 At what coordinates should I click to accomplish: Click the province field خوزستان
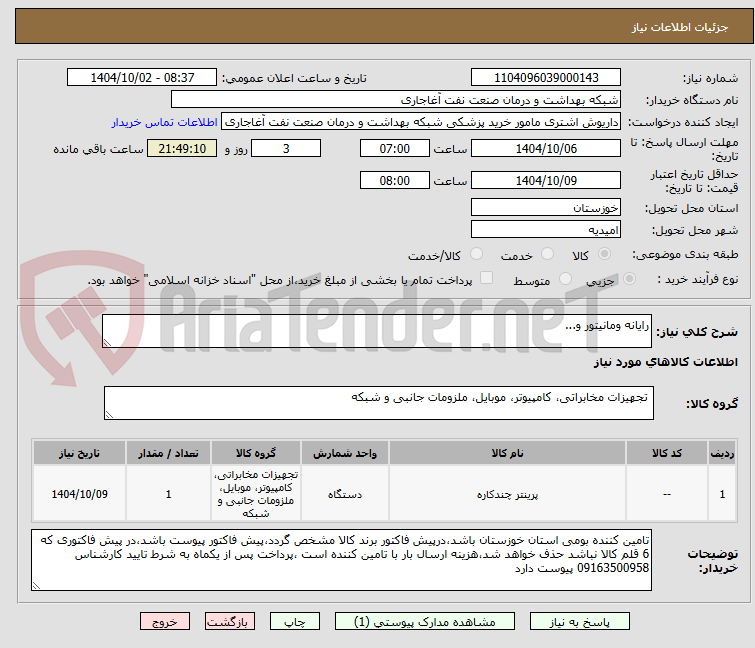click(x=546, y=207)
